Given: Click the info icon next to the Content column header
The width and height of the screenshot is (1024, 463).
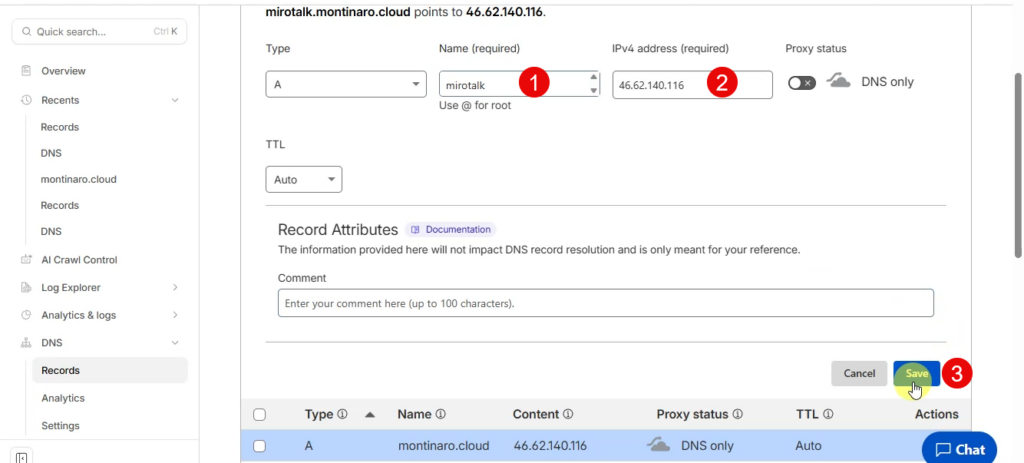Looking at the screenshot, I should coord(568,414).
